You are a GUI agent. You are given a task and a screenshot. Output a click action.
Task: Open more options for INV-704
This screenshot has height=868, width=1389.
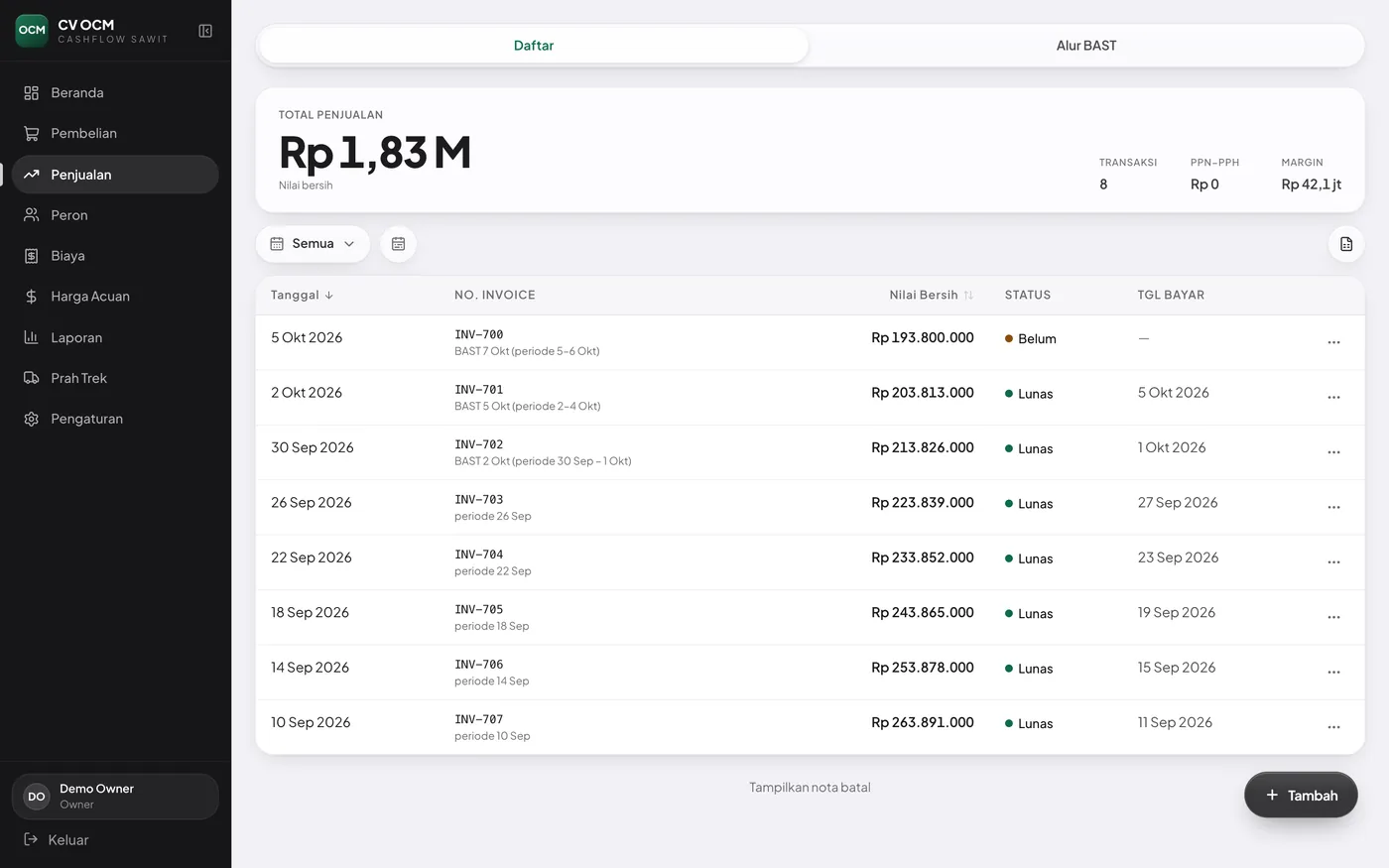coord(1333,562)
